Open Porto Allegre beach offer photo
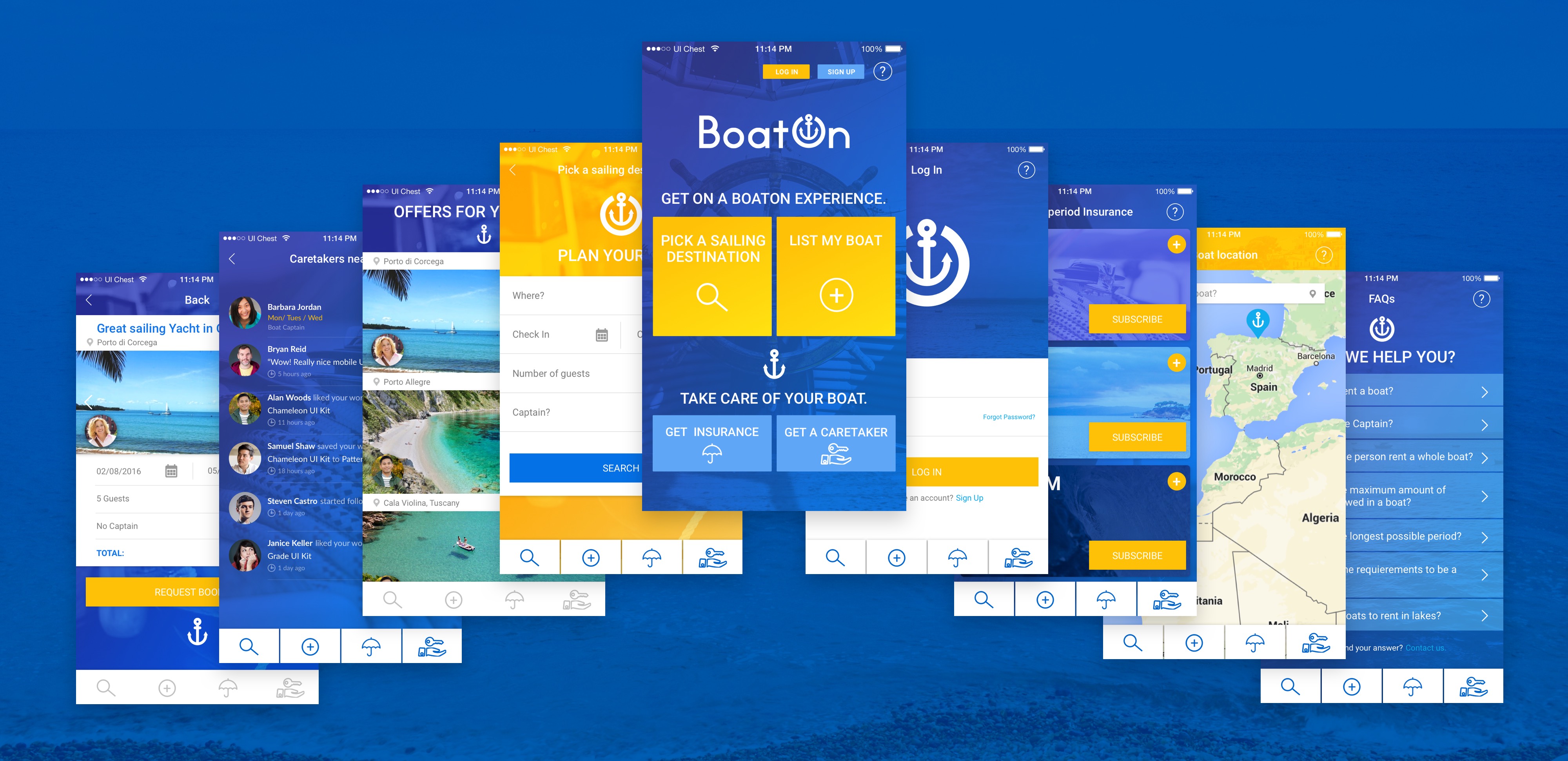Screen dimensions: 1568x761 [x=431, y=442]
